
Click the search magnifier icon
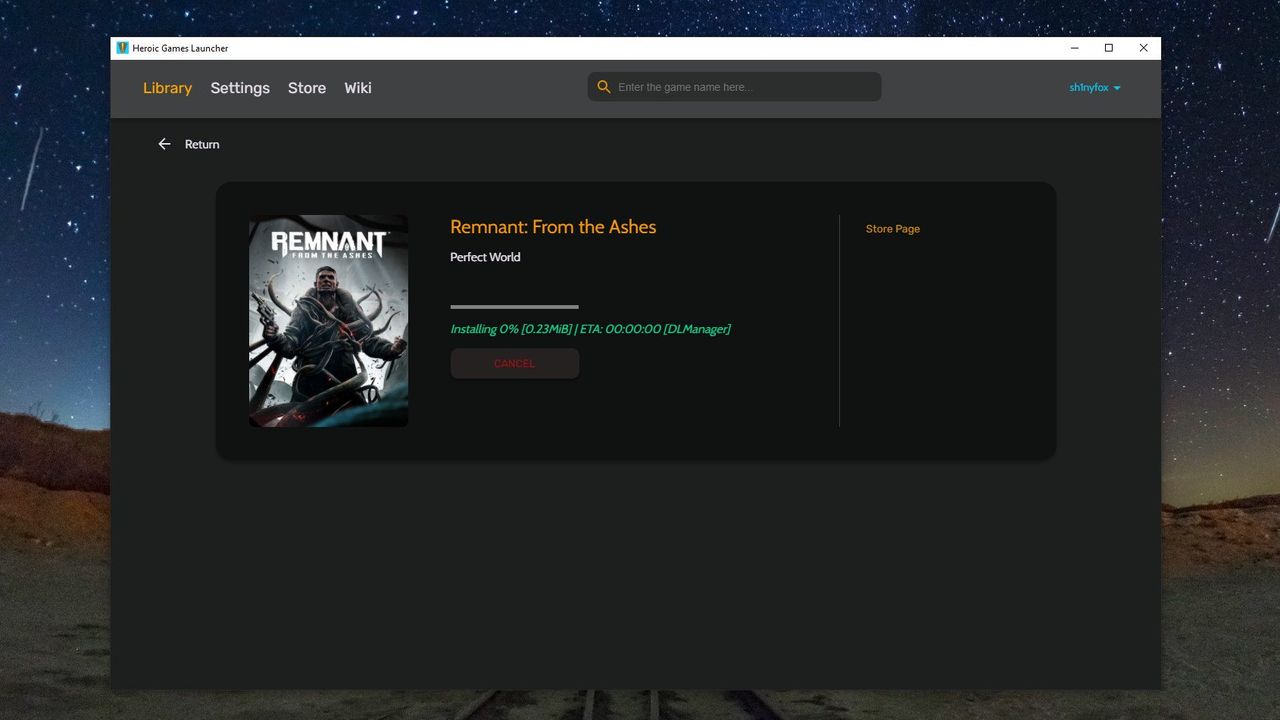coord(604,87)
